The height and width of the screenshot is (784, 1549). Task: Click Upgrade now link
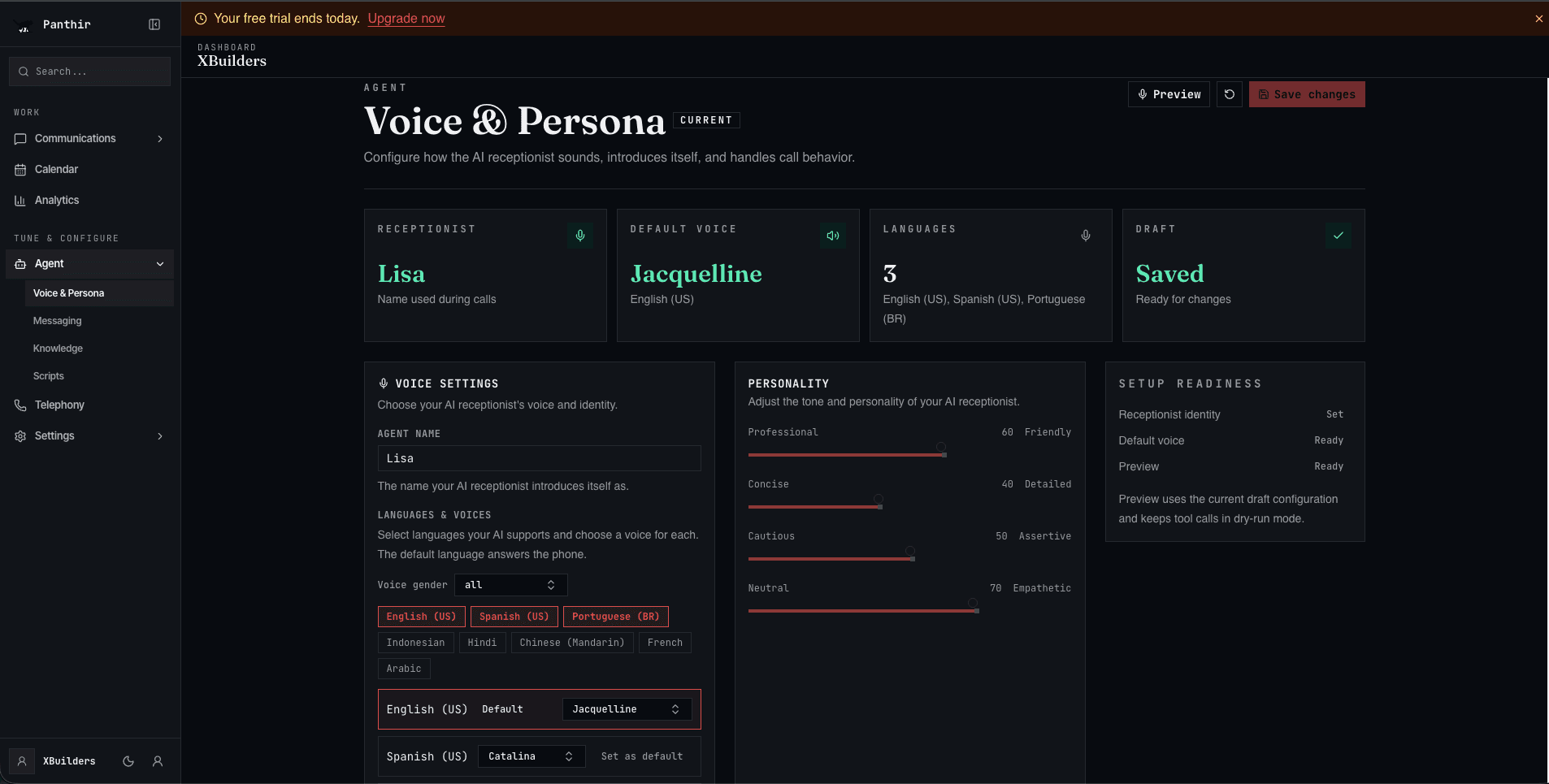coord(406,19)
